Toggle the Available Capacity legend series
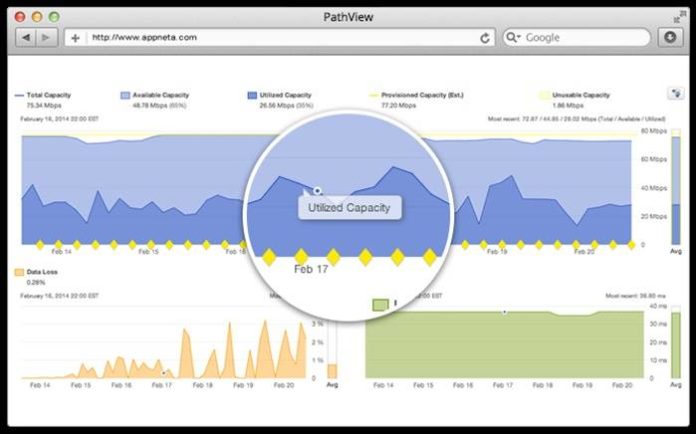Image resolution: width=696 pixels, height=434 pixels. pos(155,95)
